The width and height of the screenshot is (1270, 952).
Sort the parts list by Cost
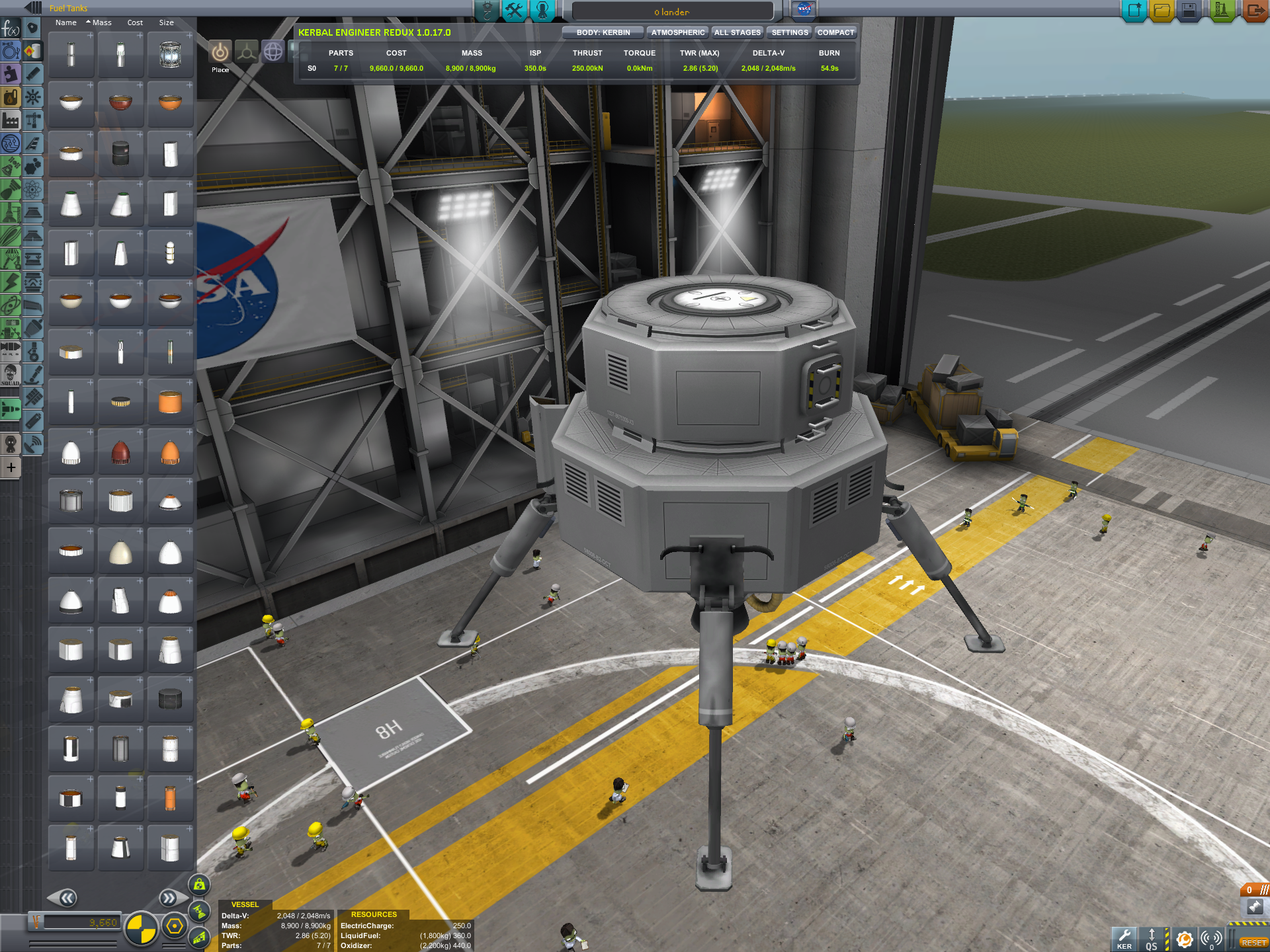135,22
